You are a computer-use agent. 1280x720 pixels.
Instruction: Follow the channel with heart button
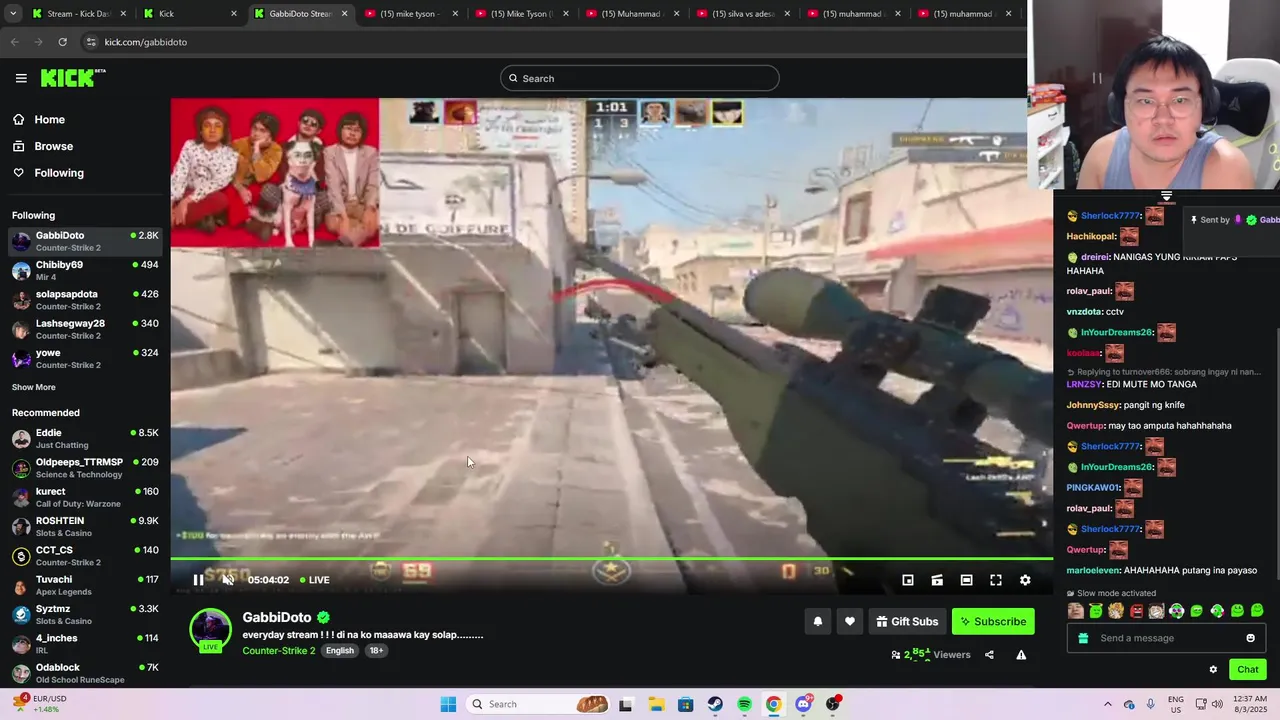tap(850, 621)
